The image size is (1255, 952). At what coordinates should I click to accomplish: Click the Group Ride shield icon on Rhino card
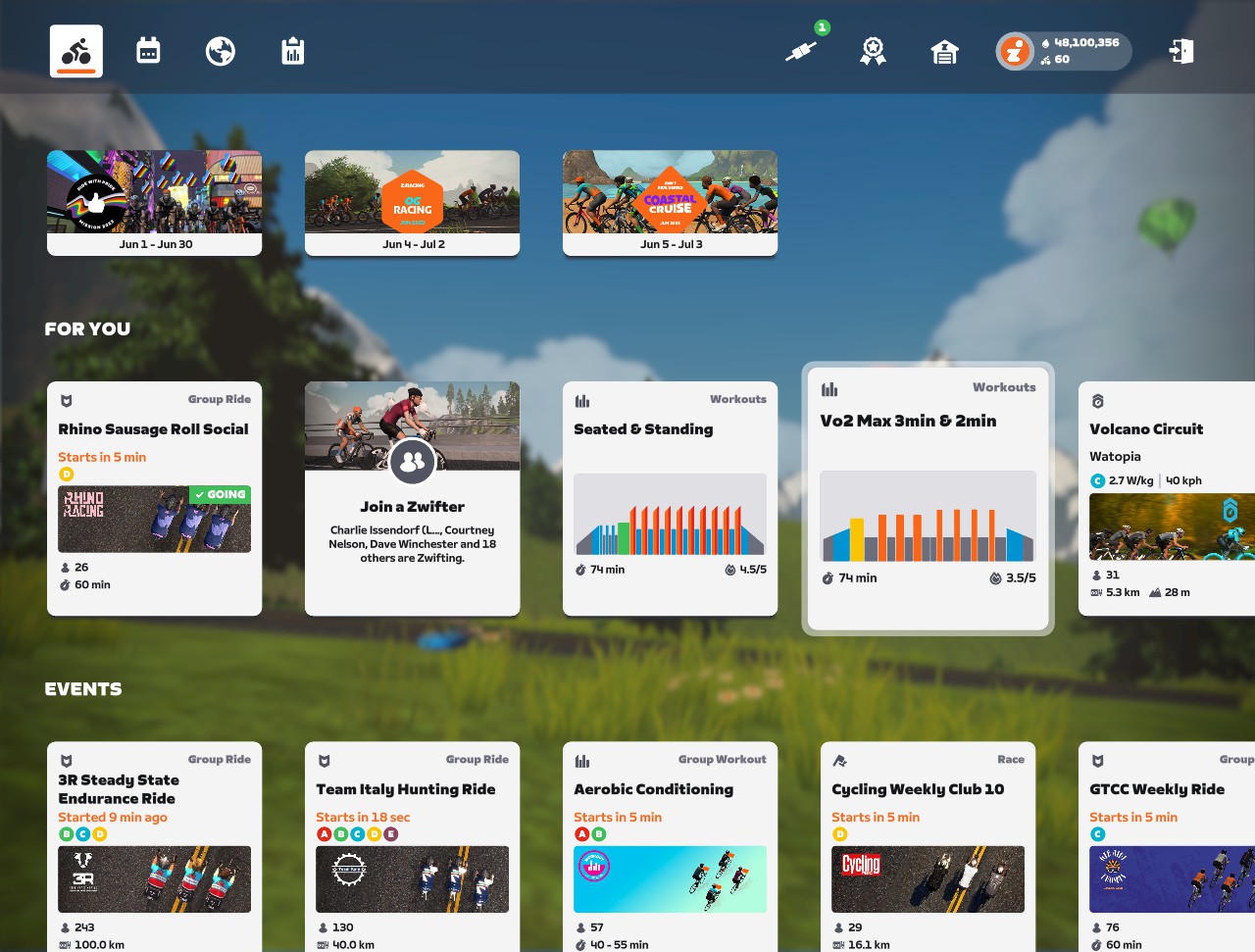coord(67,399)
